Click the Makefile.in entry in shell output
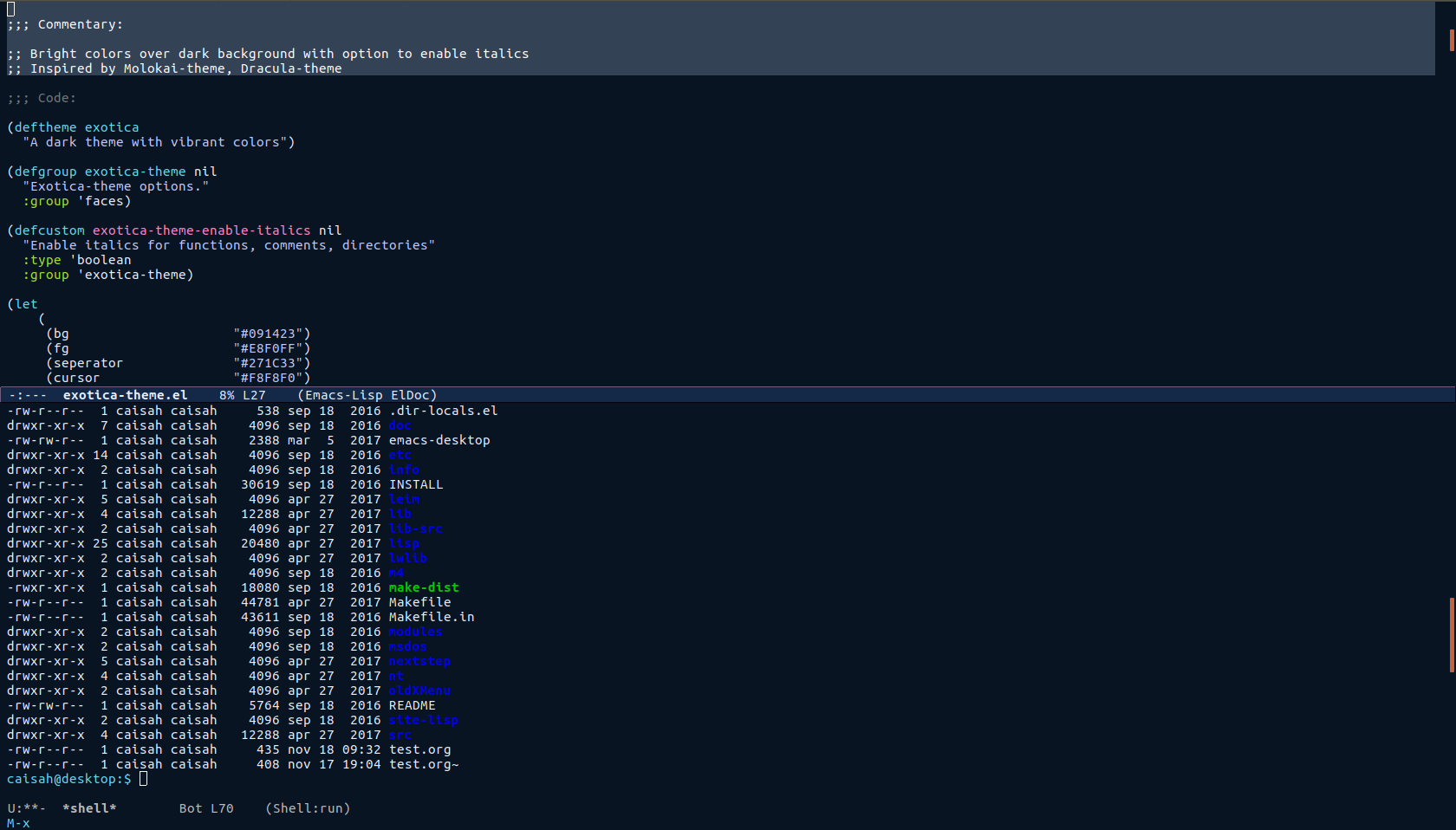Screen dimensions: 1456x830 click(x=432, y=617)
